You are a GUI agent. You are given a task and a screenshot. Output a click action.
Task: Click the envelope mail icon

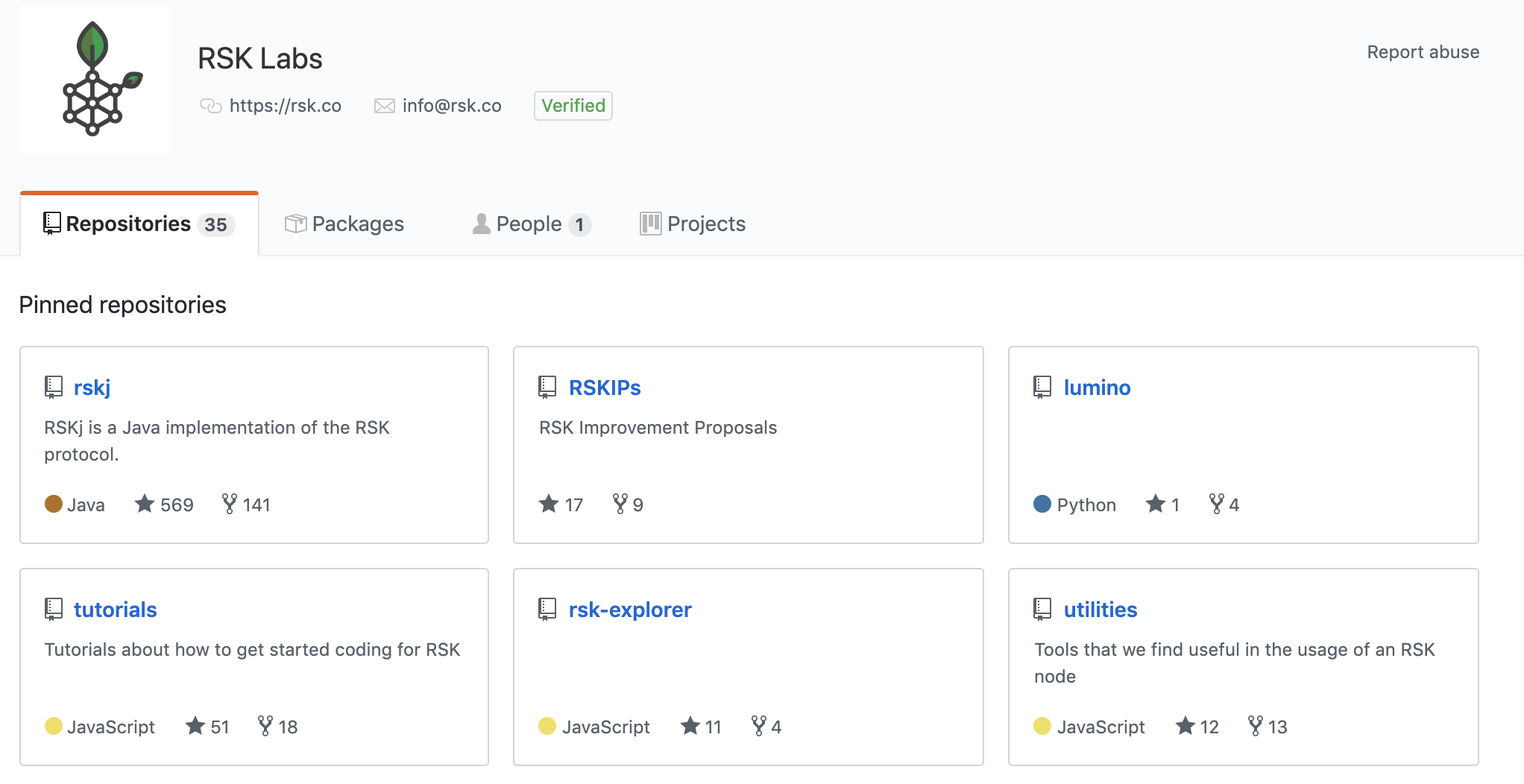click(x=385, y=106)
